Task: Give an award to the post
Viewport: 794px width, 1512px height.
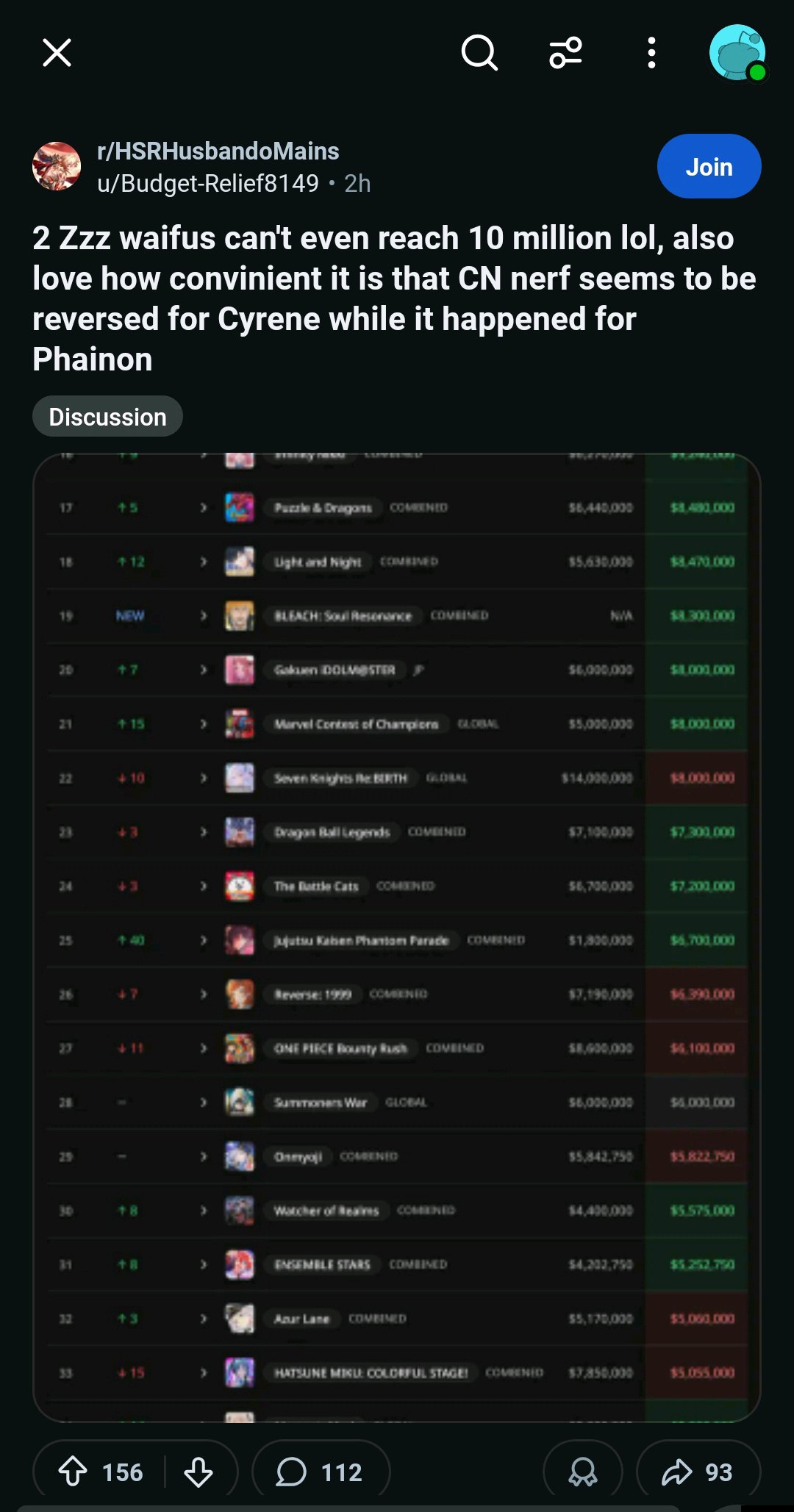Action: pos(583,1472)
